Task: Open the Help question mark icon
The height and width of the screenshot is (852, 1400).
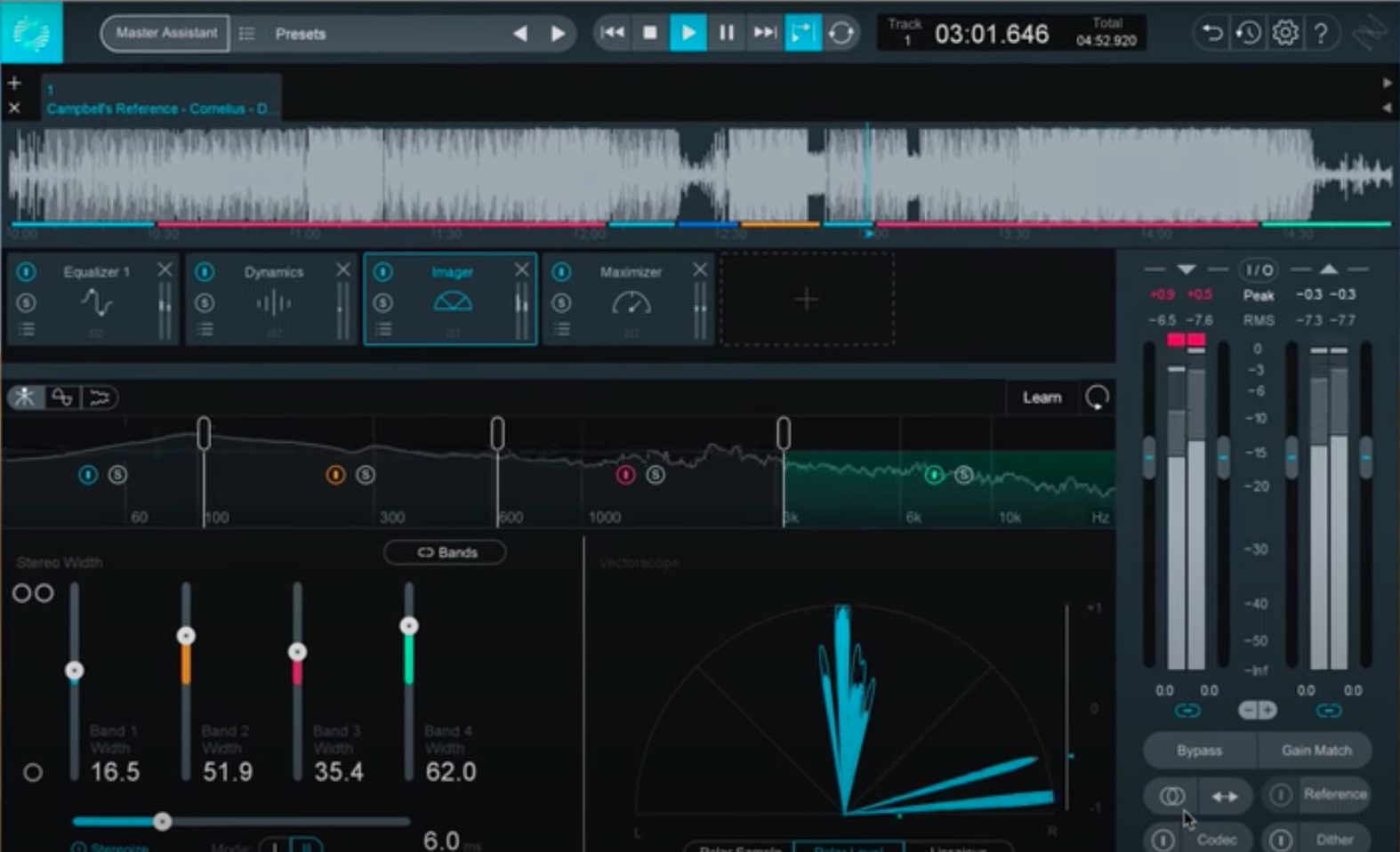Action: (x=1322, y=33)
